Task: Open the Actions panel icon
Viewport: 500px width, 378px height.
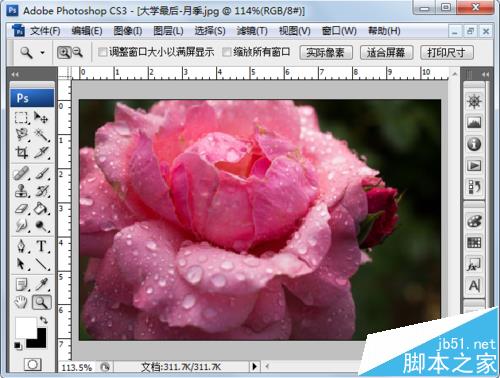Action: point(474,166)
